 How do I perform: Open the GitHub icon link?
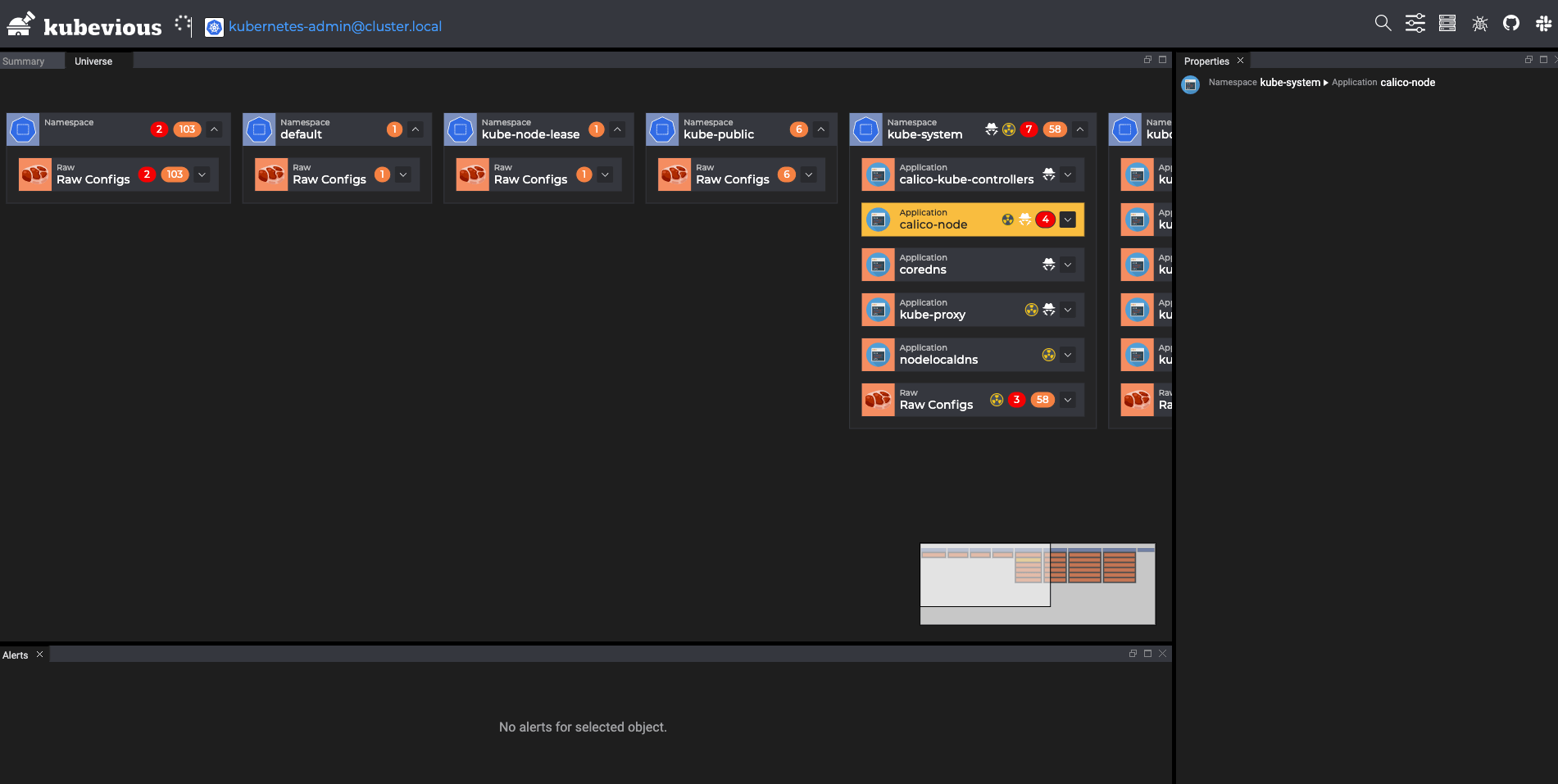(1511, 24)
